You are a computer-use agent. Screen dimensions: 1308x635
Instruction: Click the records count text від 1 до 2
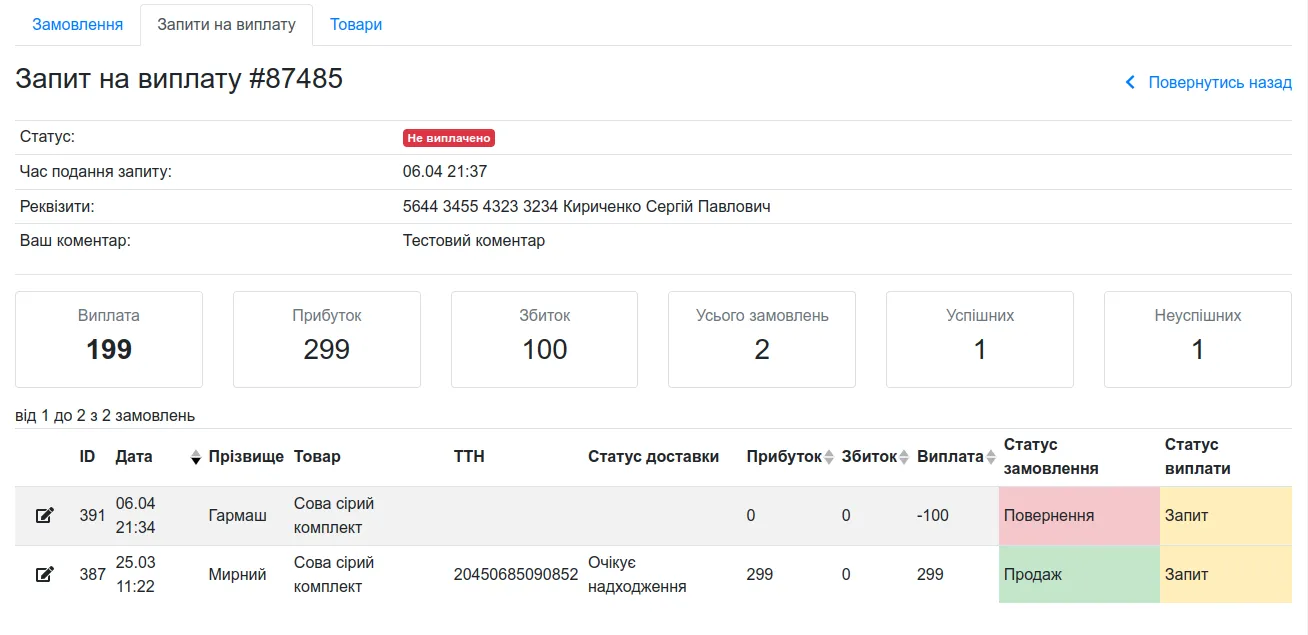click(105, 415)
